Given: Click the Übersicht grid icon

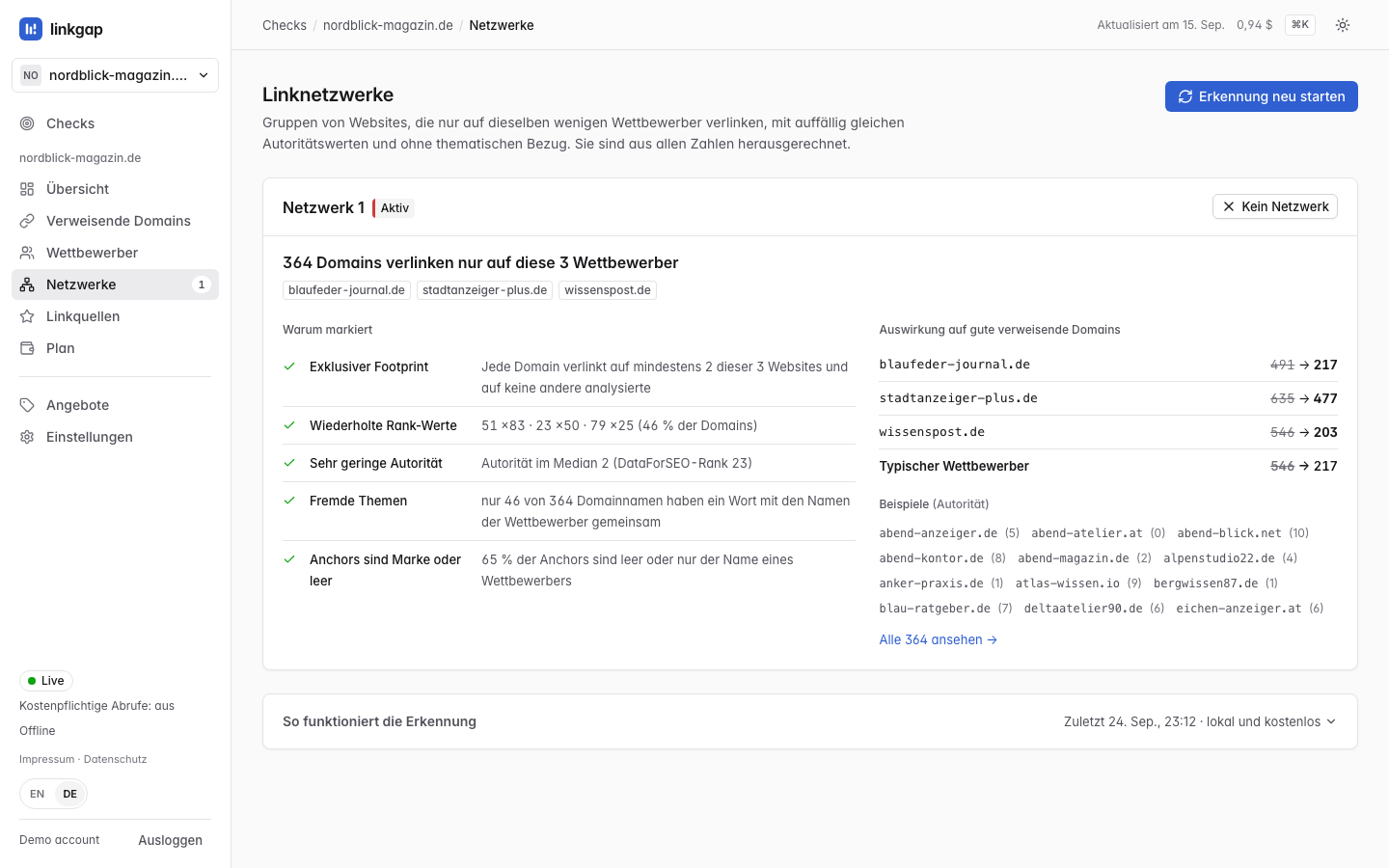Looking at the screenshot, I should [x=27, y=189].
